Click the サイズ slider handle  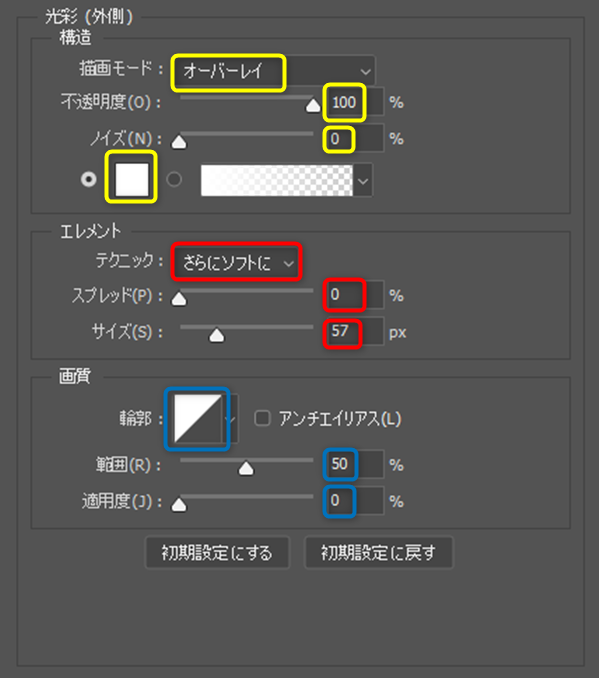[217, 335]
